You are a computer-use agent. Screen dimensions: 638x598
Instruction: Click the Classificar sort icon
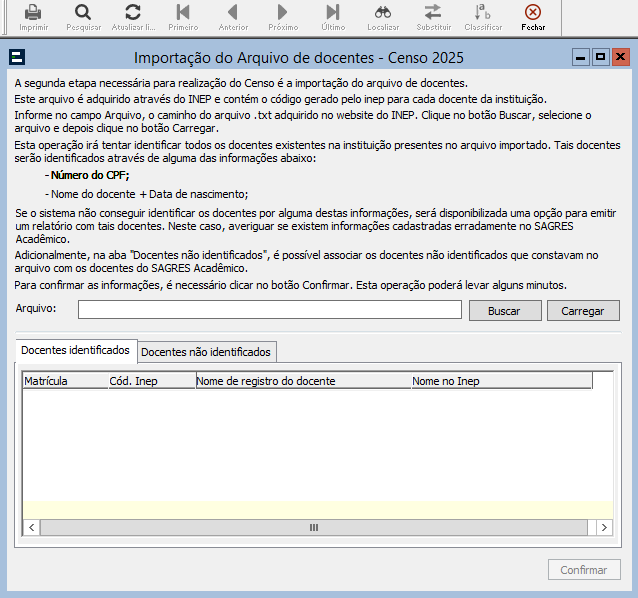pos(483,13)
